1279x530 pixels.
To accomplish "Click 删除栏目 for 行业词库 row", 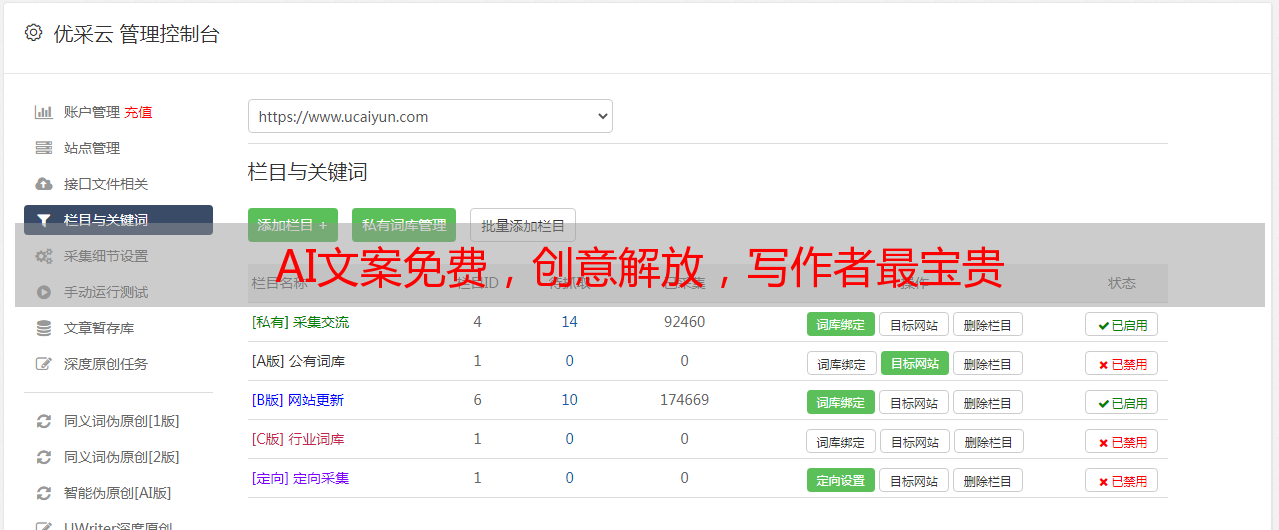I will pos(988,441).
